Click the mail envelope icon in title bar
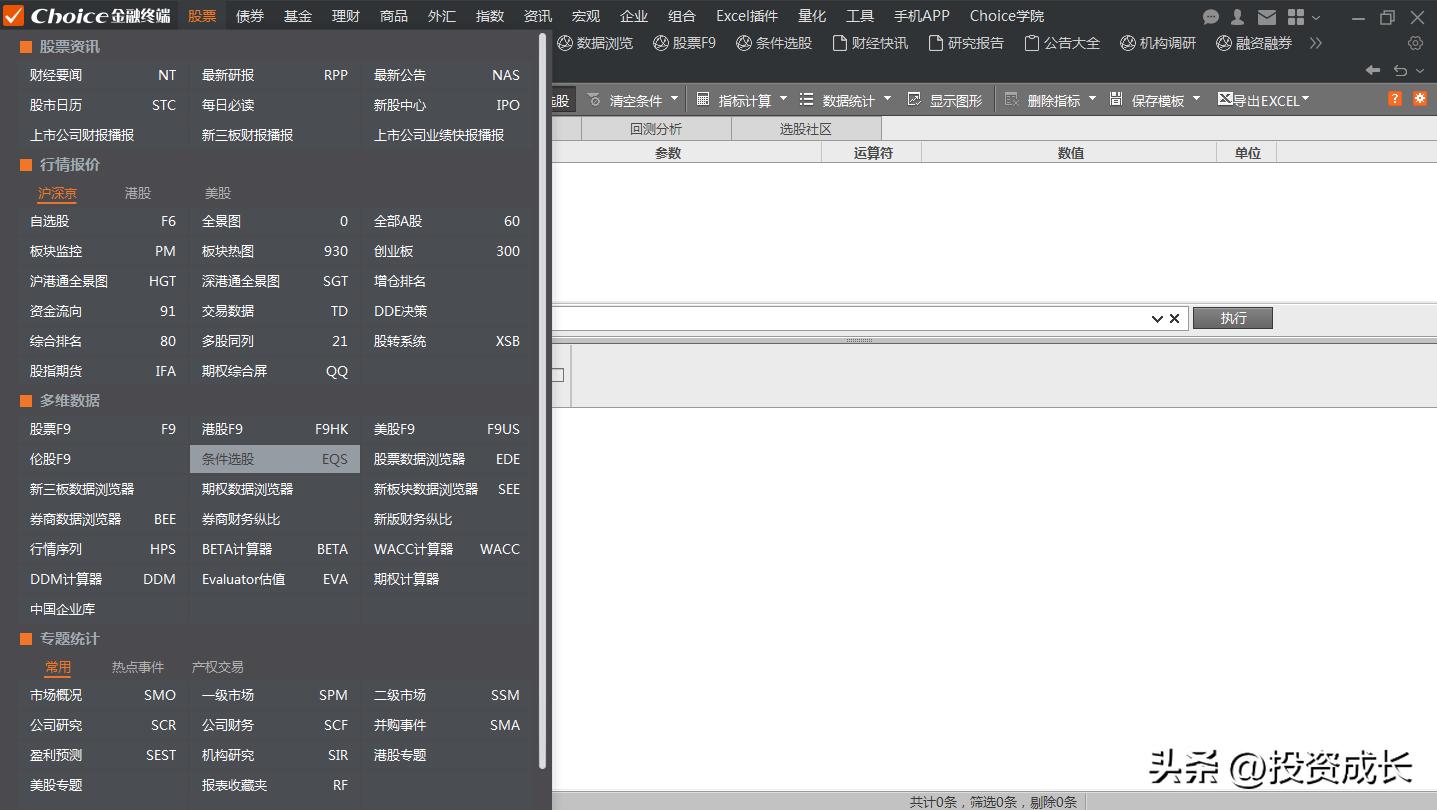Screen dimensions: 1437x810 1266,16
